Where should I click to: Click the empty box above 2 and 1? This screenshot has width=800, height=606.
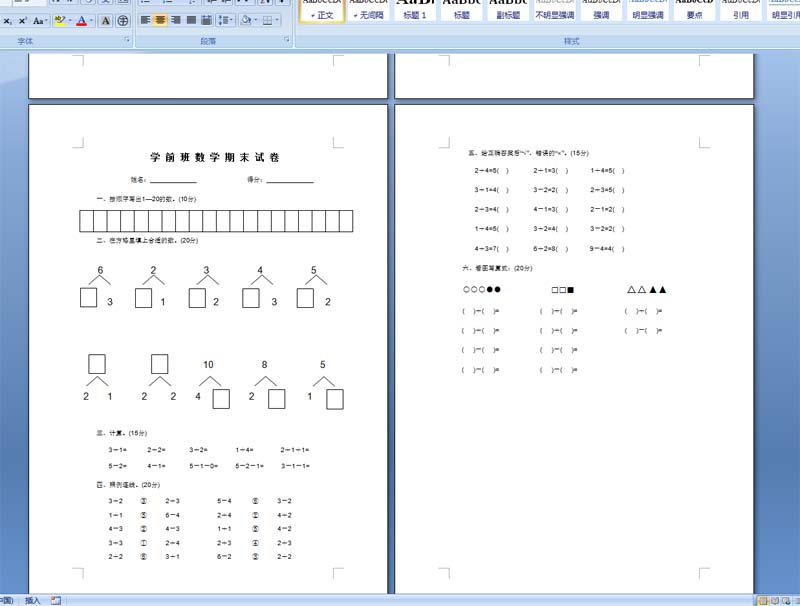pos(97,364)
